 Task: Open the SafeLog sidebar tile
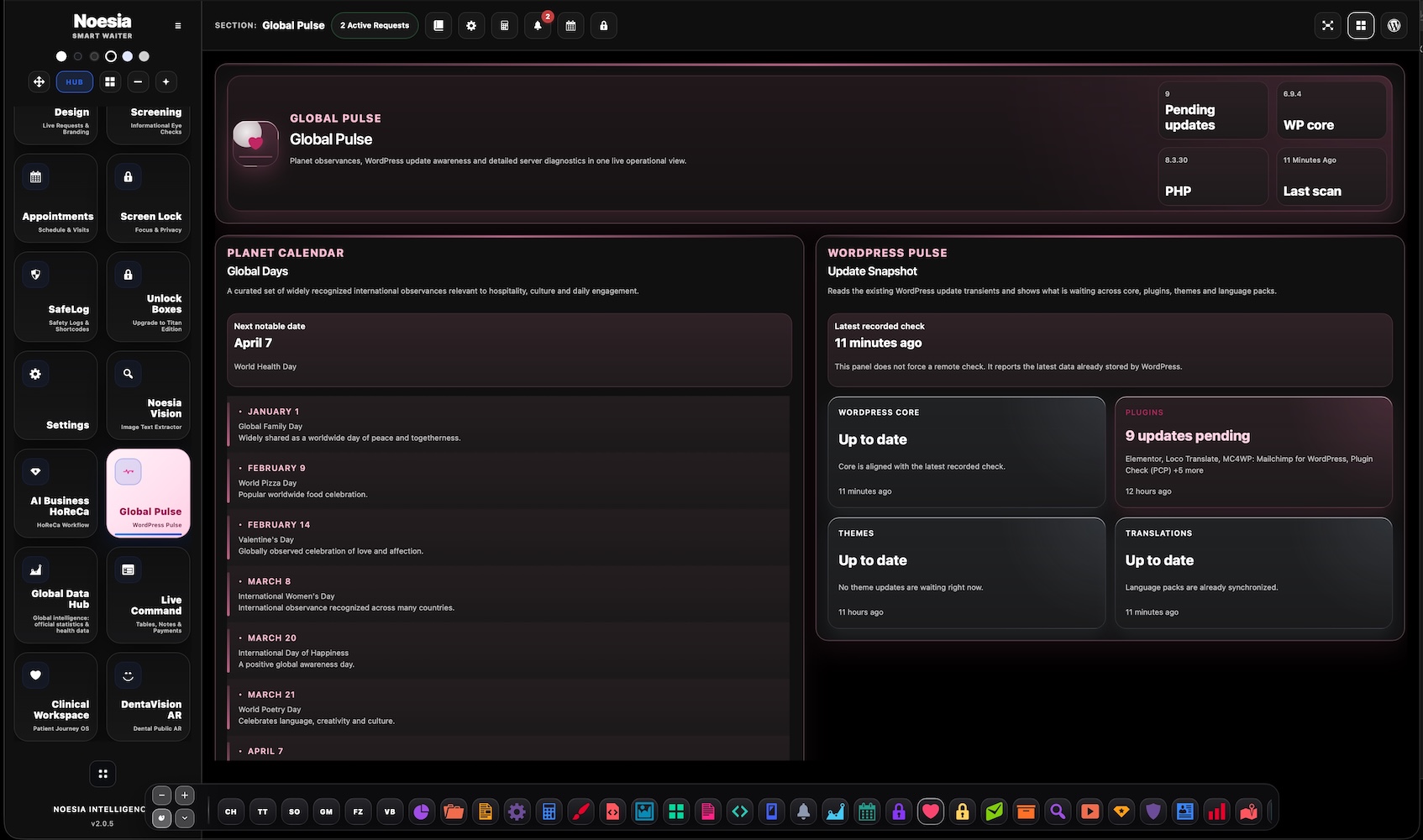55,297
